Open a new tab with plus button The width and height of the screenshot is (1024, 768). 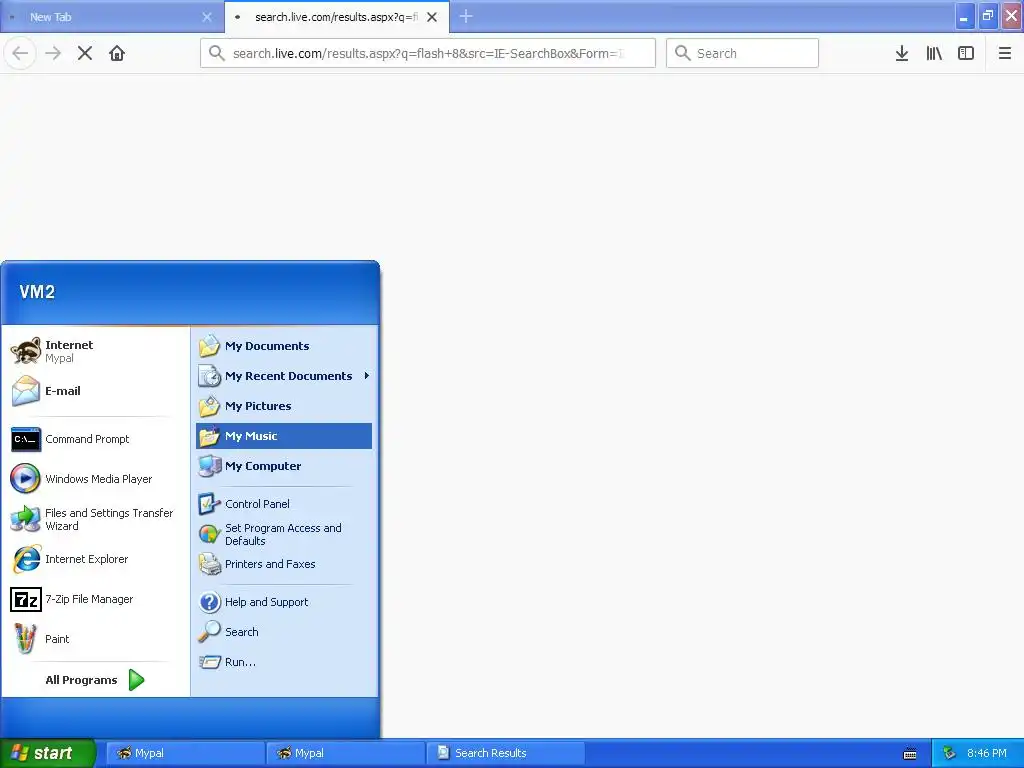pos(466,16)
